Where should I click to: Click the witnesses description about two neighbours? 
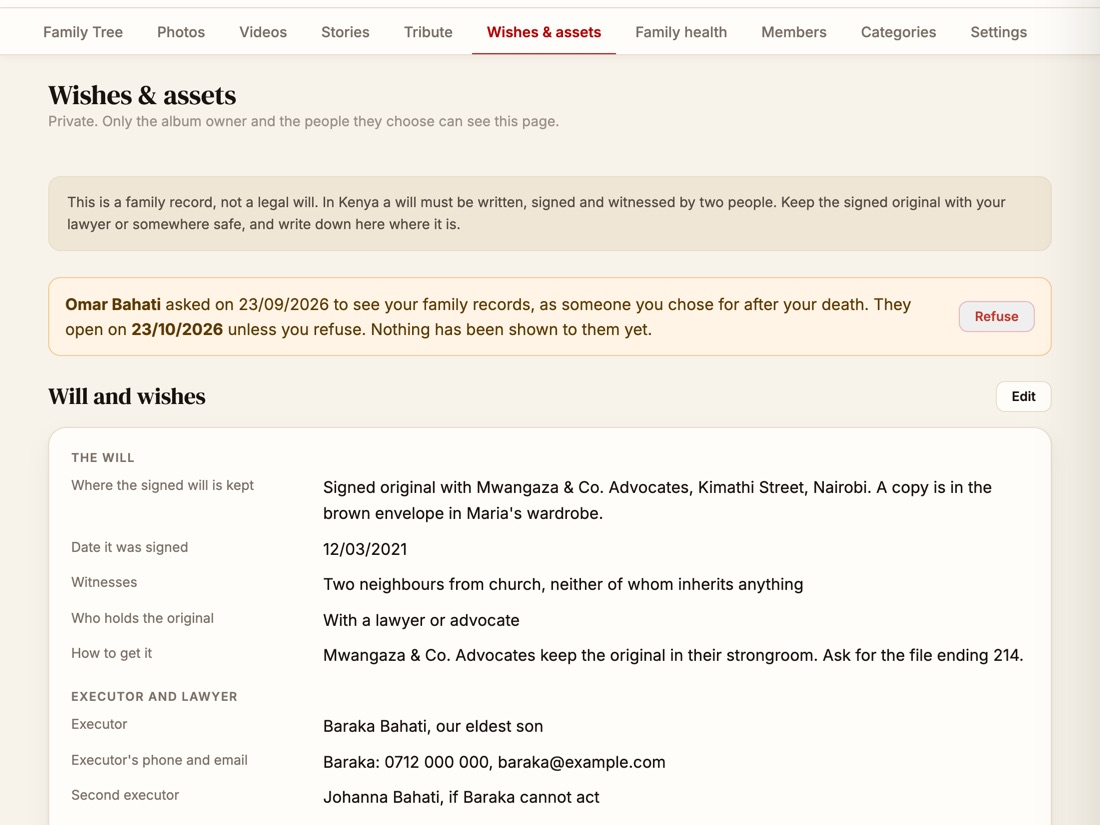tap(563, 584)
